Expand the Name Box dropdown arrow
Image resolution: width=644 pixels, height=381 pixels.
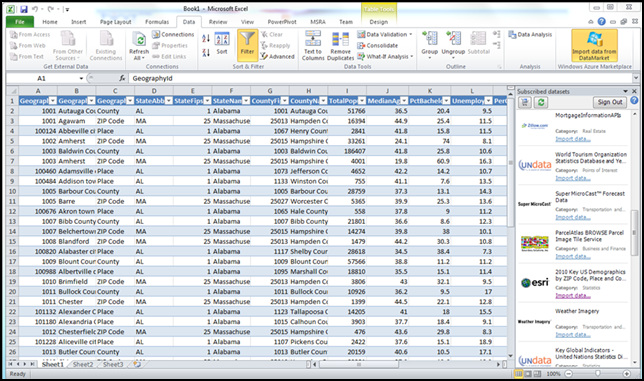tap(81, 78)
